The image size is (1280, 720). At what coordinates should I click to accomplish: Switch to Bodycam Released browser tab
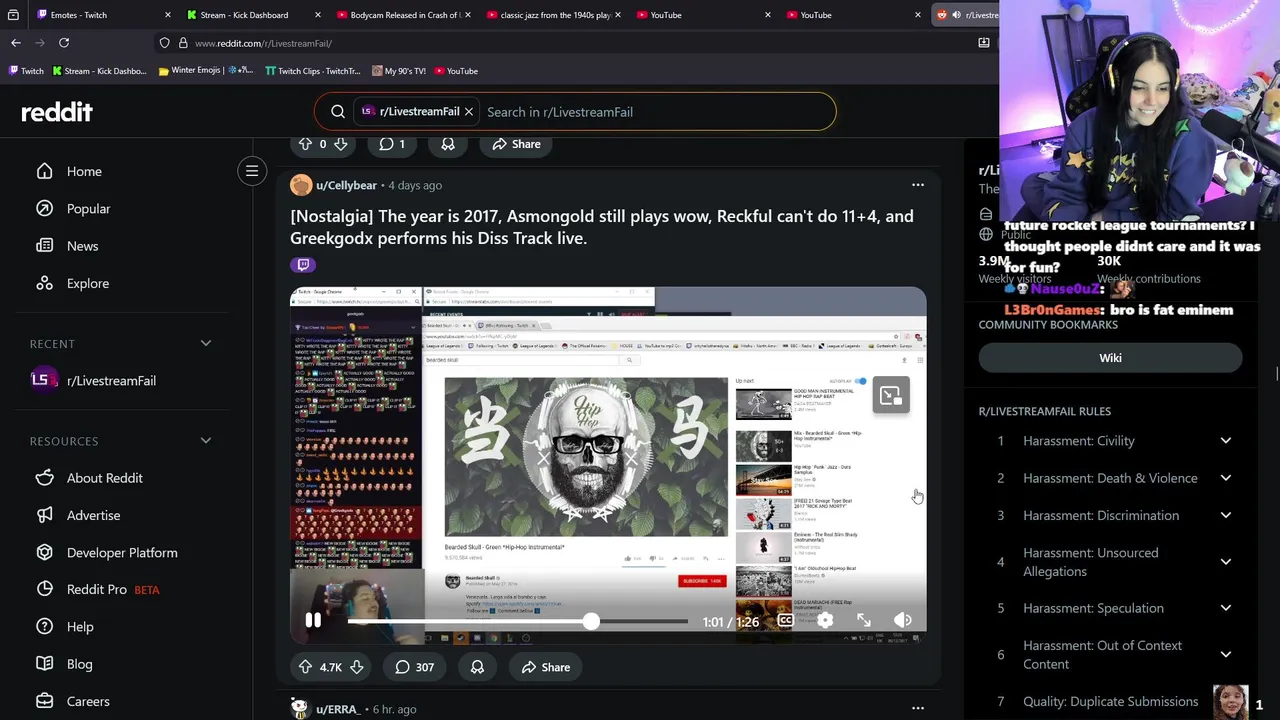pyautogui.click(x=400, y=15)
